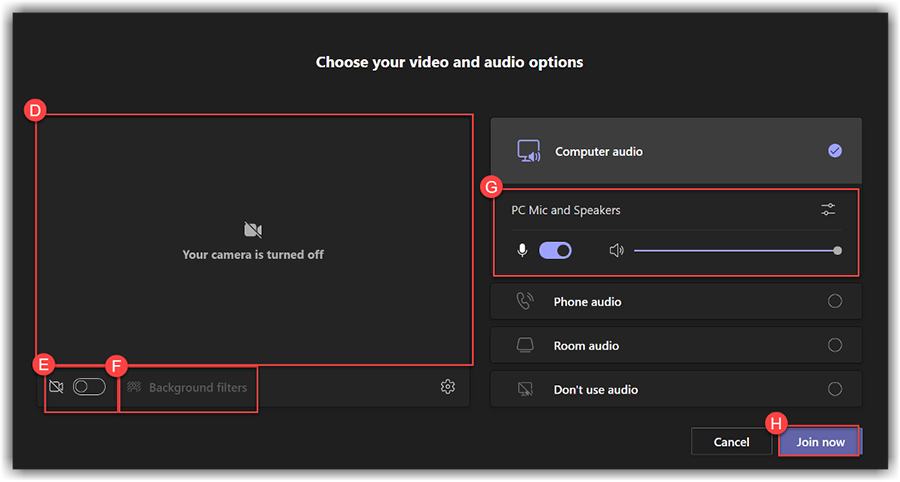Mute the microphone toggle switch
Viewport: 900px width, 482px height.
click(555, 250)
